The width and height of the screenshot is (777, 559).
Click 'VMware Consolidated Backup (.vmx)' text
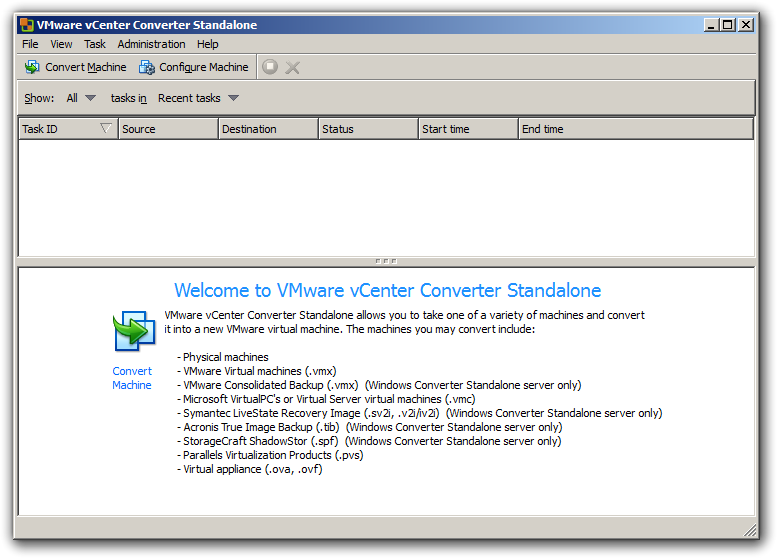tap(271, 385)
